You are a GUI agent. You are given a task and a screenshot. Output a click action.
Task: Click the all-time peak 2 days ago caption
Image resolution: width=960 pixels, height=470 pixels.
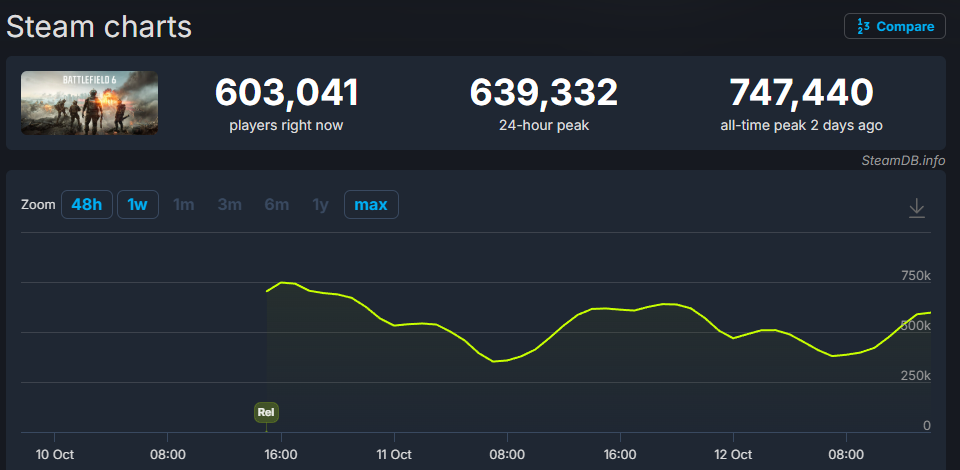pos(801,125)
